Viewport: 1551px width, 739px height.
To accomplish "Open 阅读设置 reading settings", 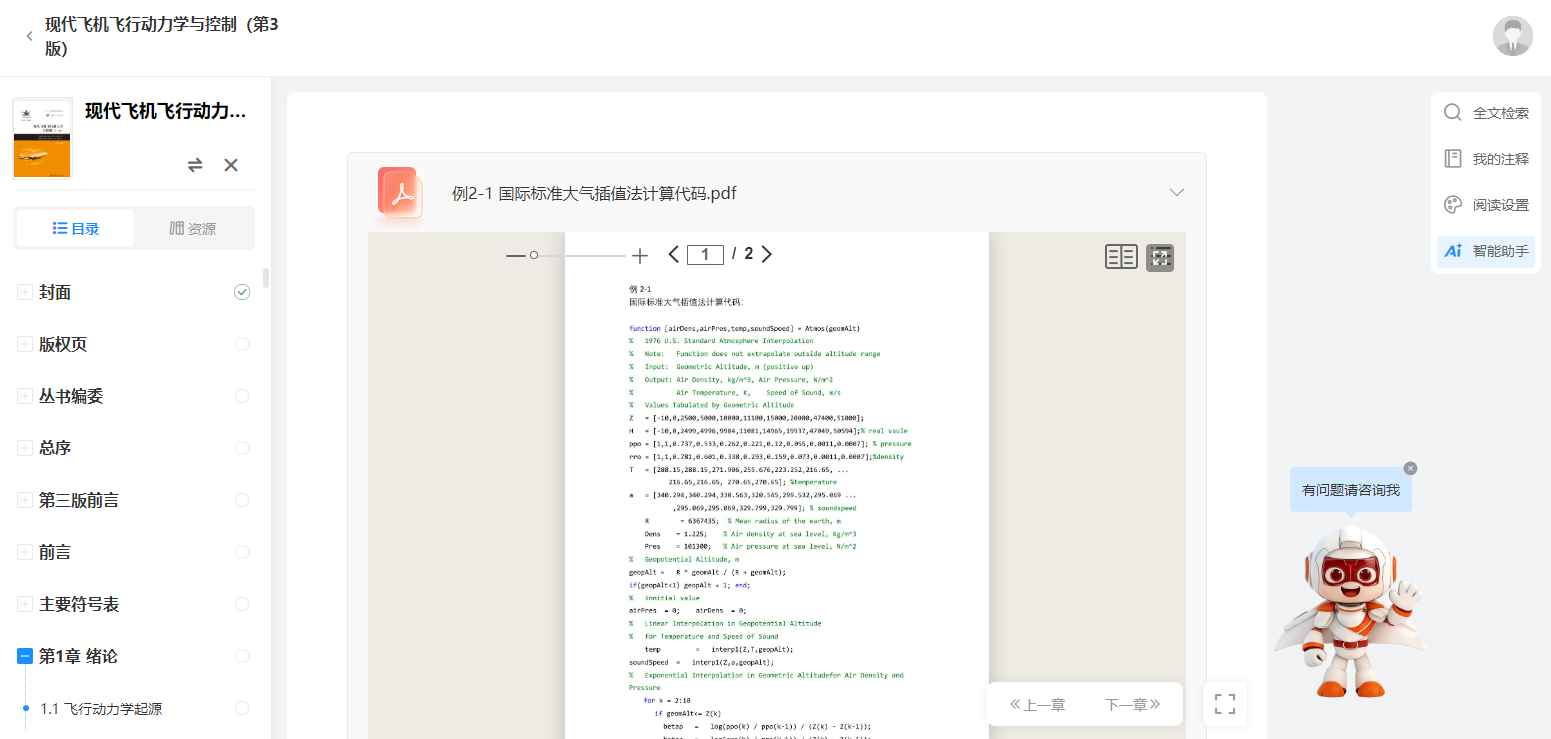I will tap(1486, 204).
